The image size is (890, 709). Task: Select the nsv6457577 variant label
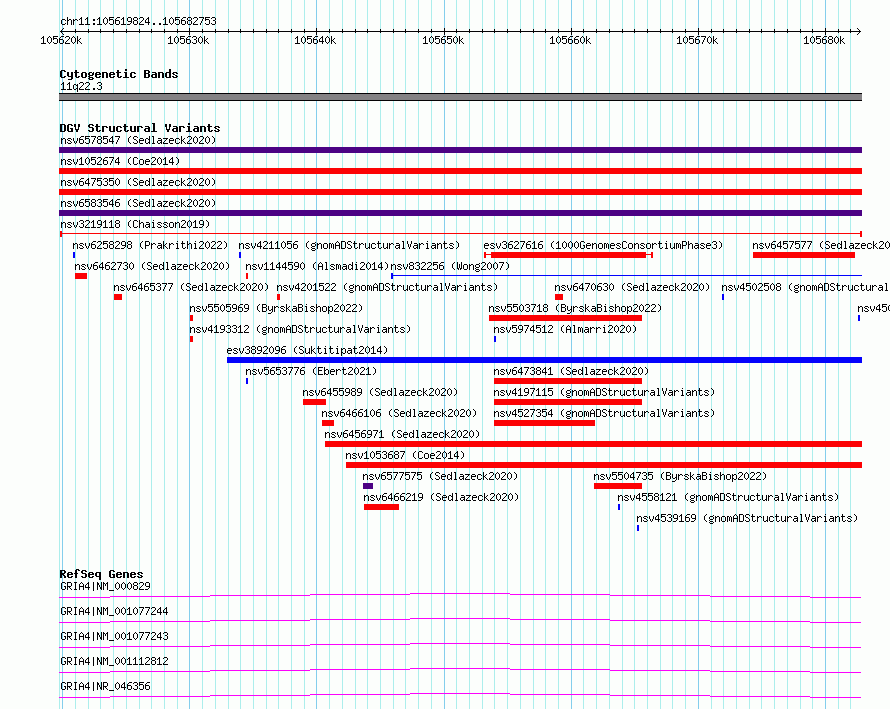pyautogui.click(x=821, y=245)
